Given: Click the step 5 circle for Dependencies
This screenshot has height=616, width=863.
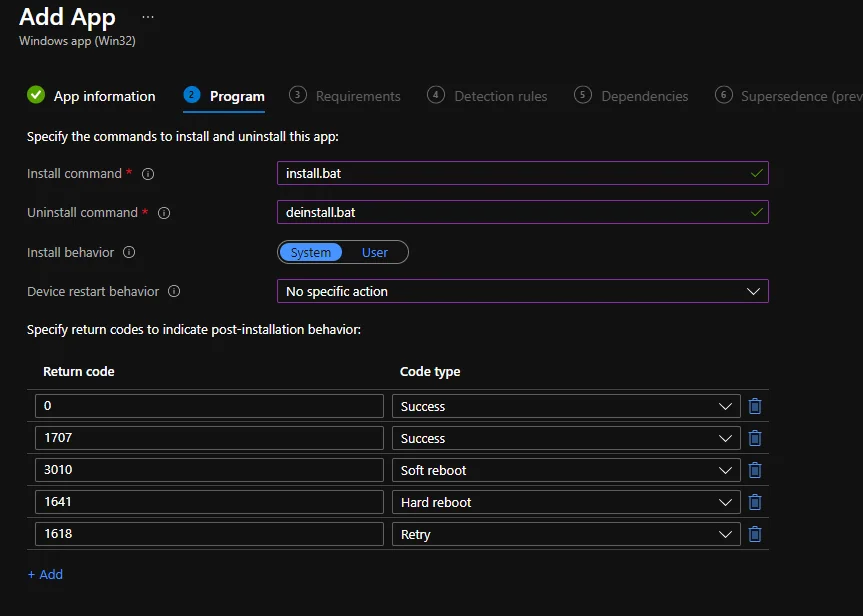Looking at the screenshot, I should tap(583, 95).
